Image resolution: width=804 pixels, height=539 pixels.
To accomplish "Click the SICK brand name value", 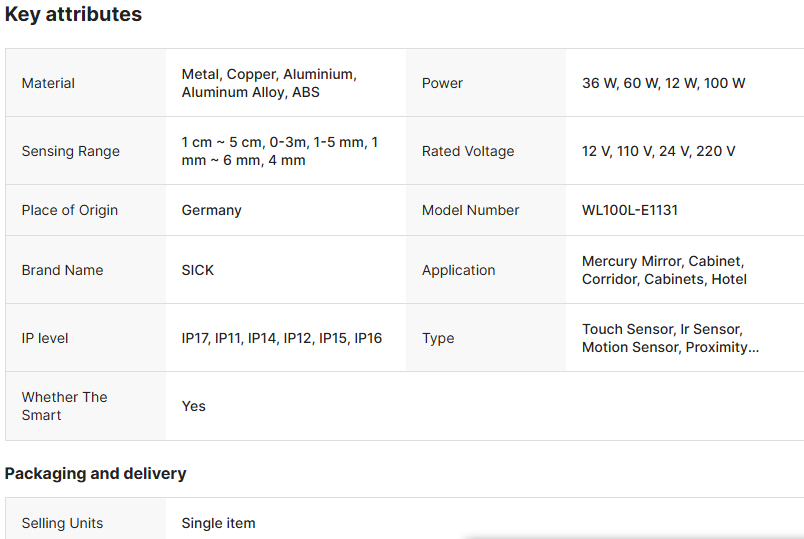I will click(198, 270).
